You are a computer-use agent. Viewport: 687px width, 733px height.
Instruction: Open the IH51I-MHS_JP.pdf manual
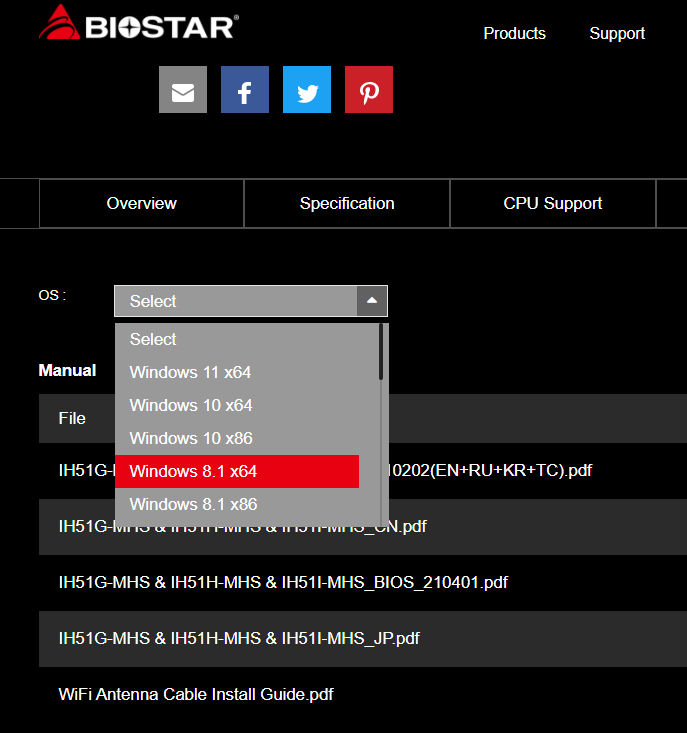[239, 639]
